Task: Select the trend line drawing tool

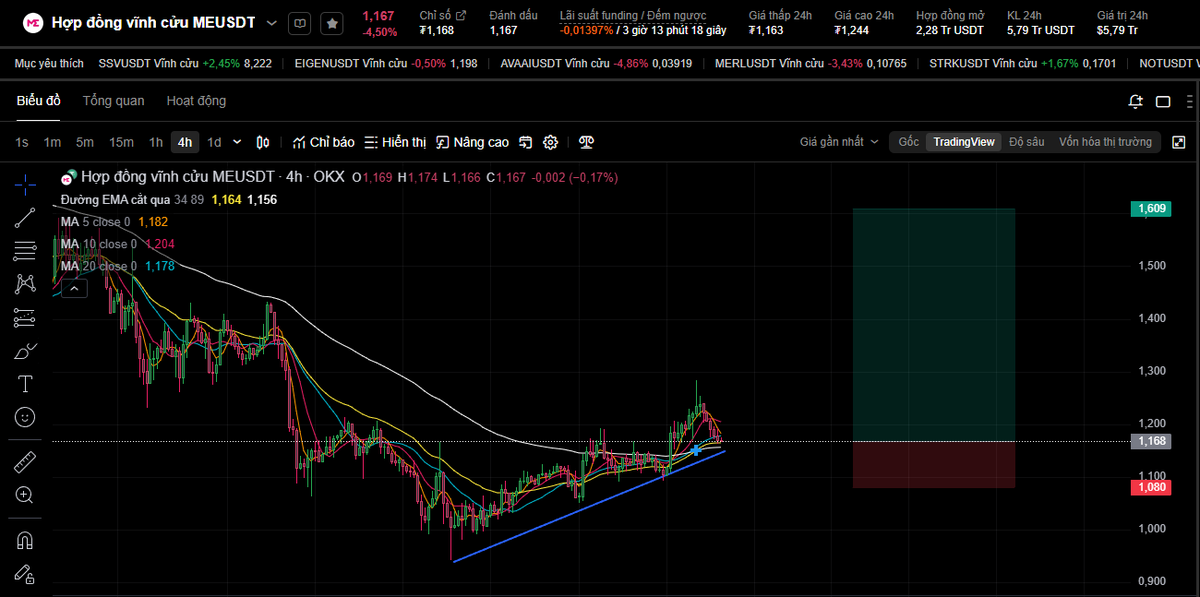Action: click(x=24, y=217)
